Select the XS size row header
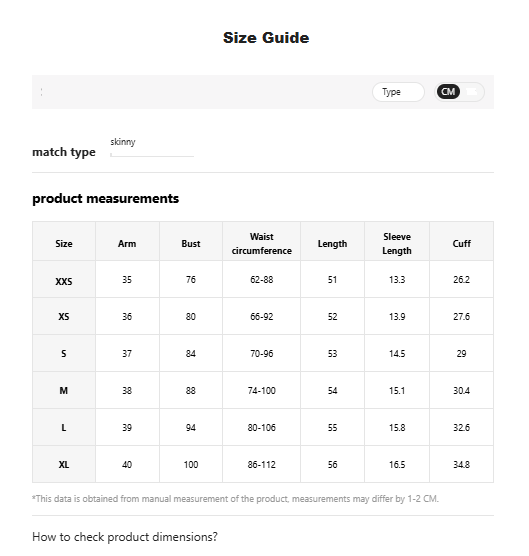The width and height of the screenshot is (529, 556). click(x=64, y=316)
